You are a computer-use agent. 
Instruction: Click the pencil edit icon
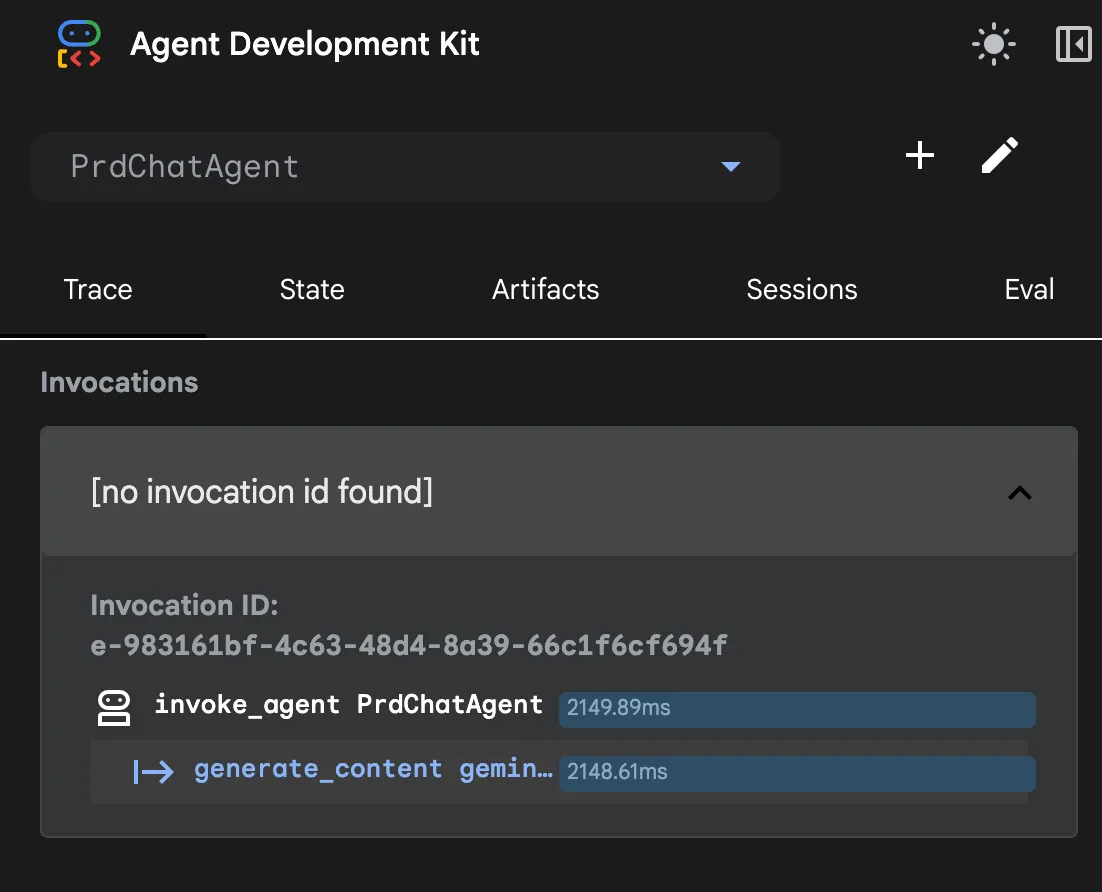click(999, 155)
